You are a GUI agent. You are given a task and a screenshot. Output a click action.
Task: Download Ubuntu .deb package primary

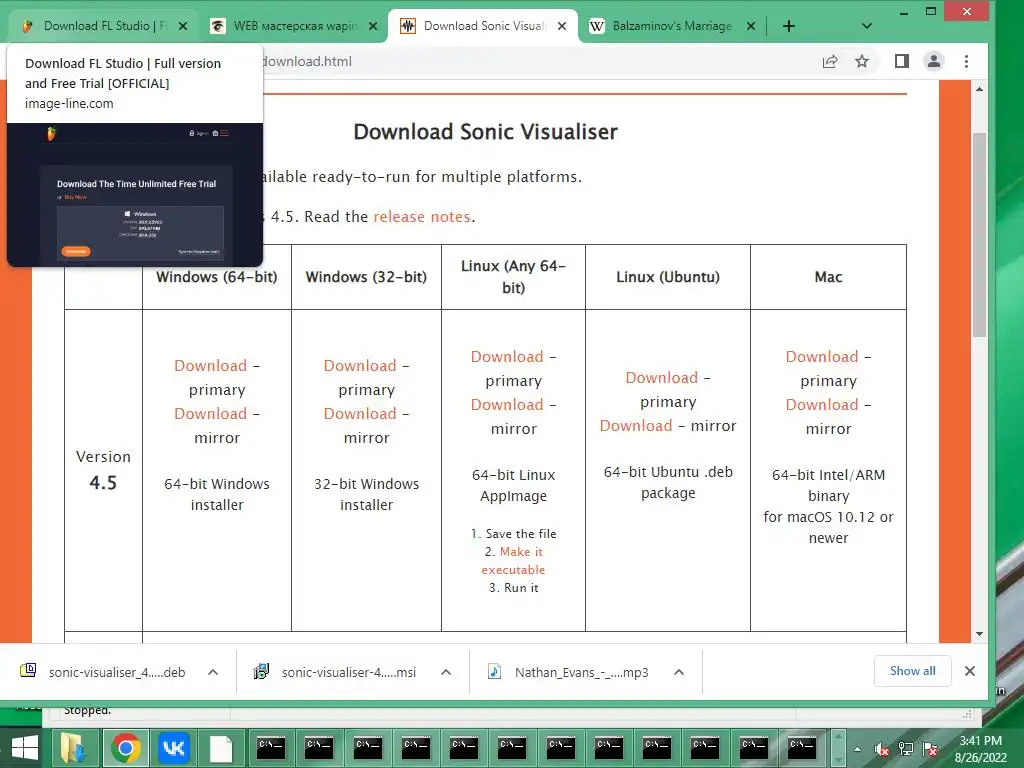[x=662, y=377]
